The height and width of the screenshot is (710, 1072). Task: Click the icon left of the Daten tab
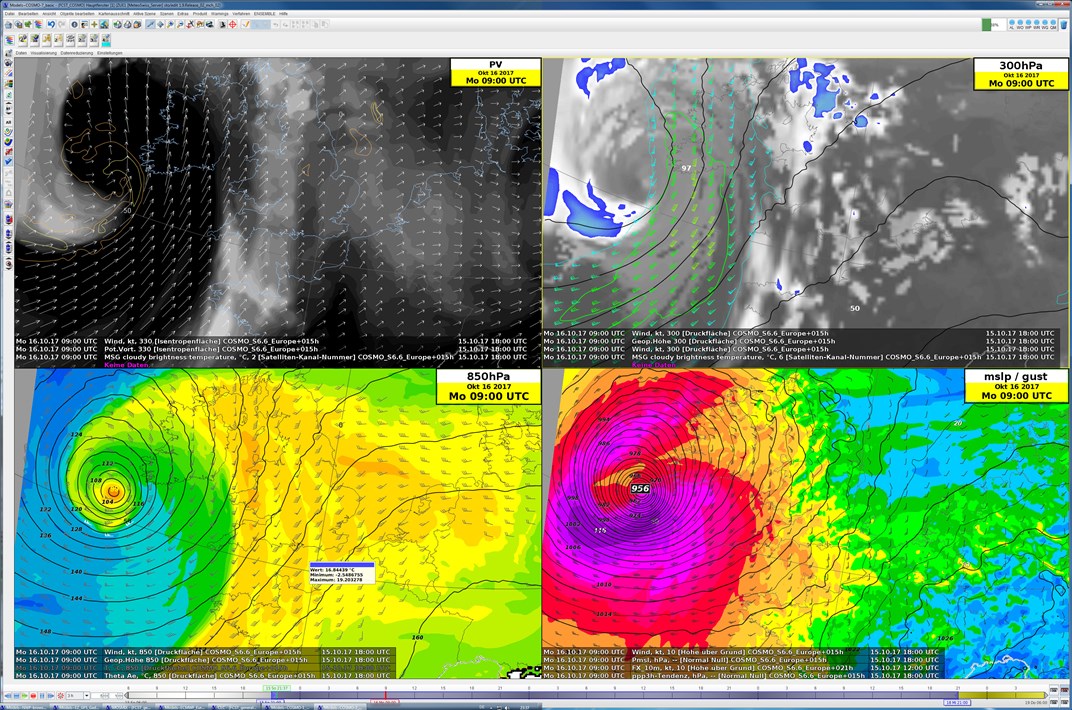coord(9,53)
